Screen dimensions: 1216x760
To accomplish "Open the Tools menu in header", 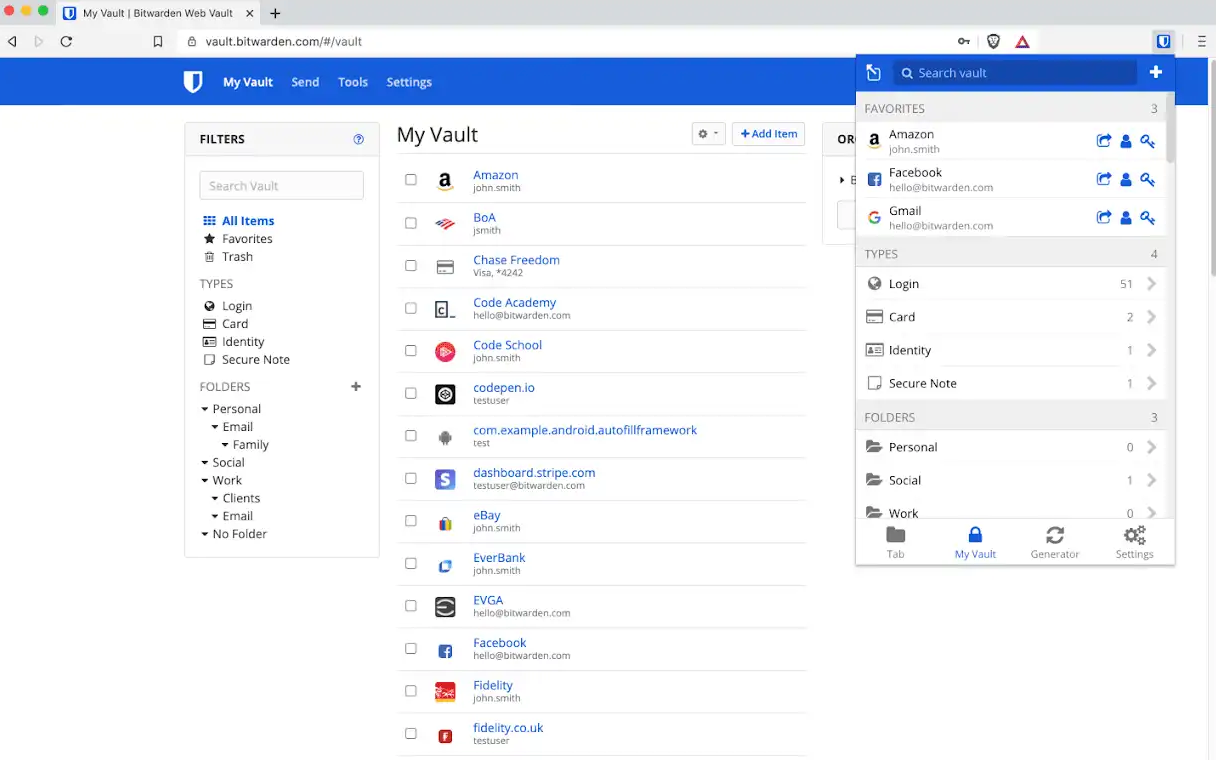I will point(353,82).
